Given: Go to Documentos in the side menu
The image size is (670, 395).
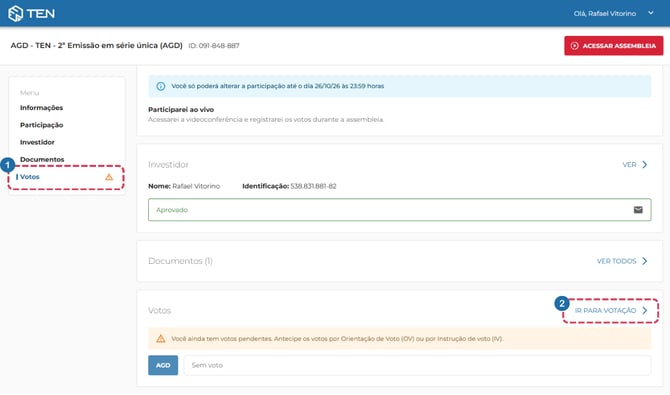Looking at the screenshot, I should (42, 159).
